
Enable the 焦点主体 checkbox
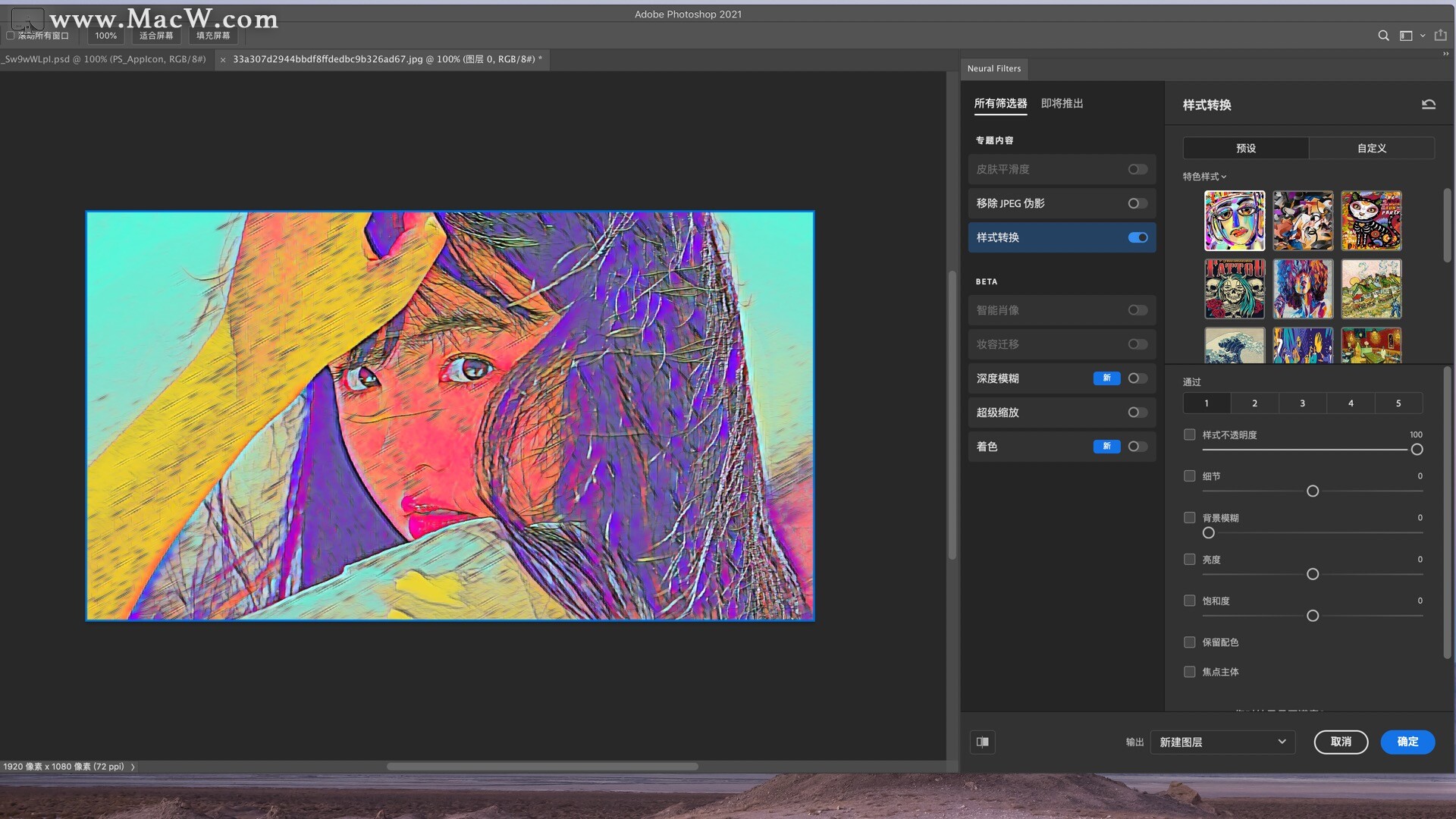(1189, 672)
